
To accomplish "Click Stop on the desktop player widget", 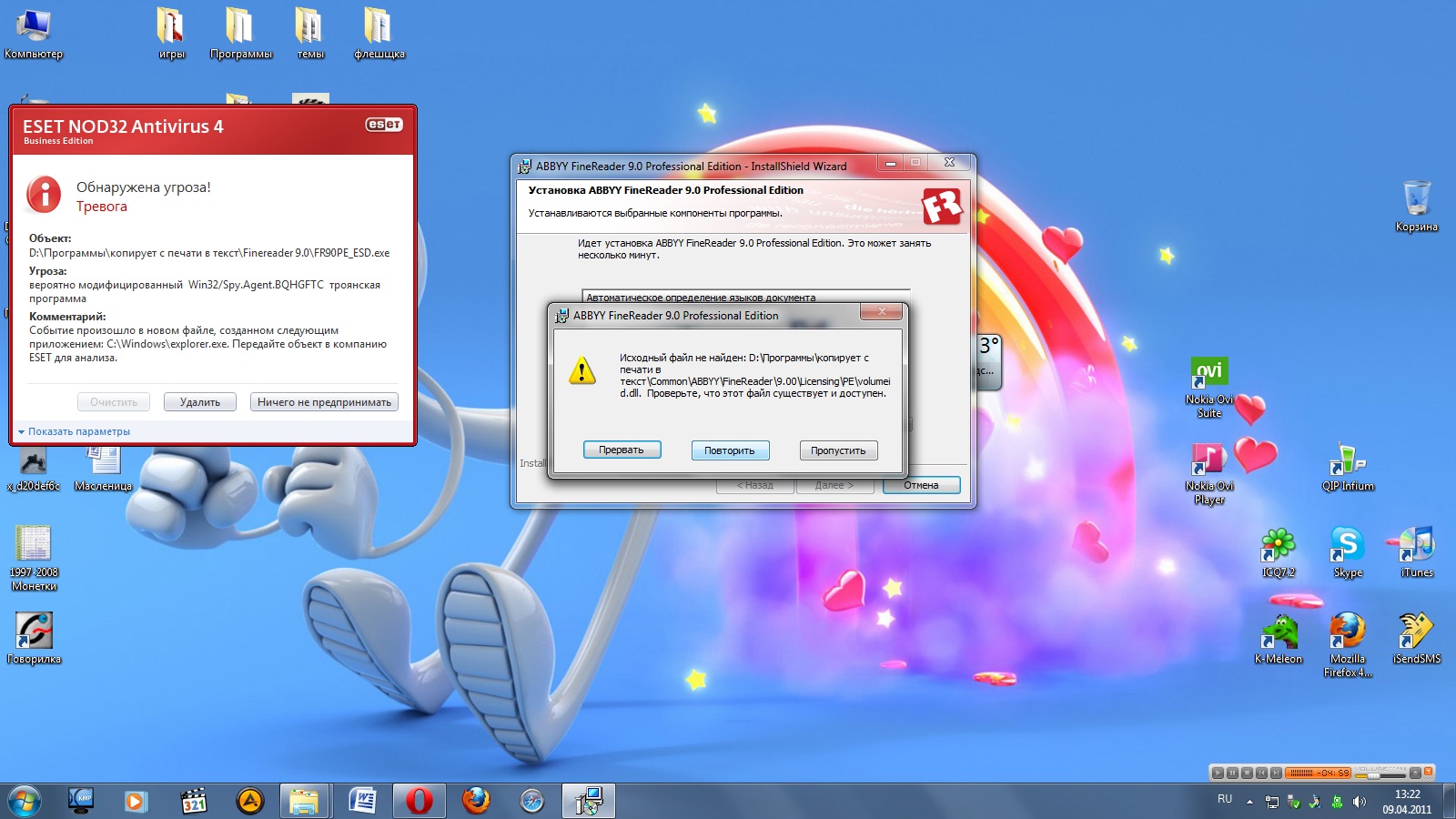I will (1247, 773).
